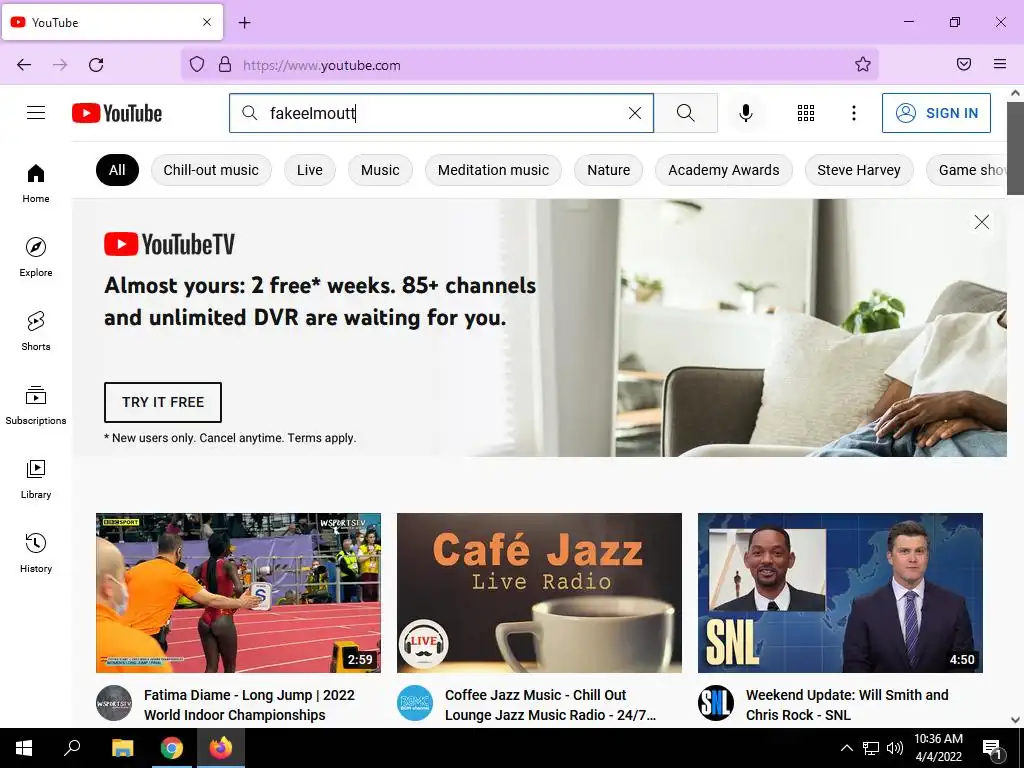Viewport: 1024px width, 768px height.
Task: Open History in the sidebar
Action: 36,553
